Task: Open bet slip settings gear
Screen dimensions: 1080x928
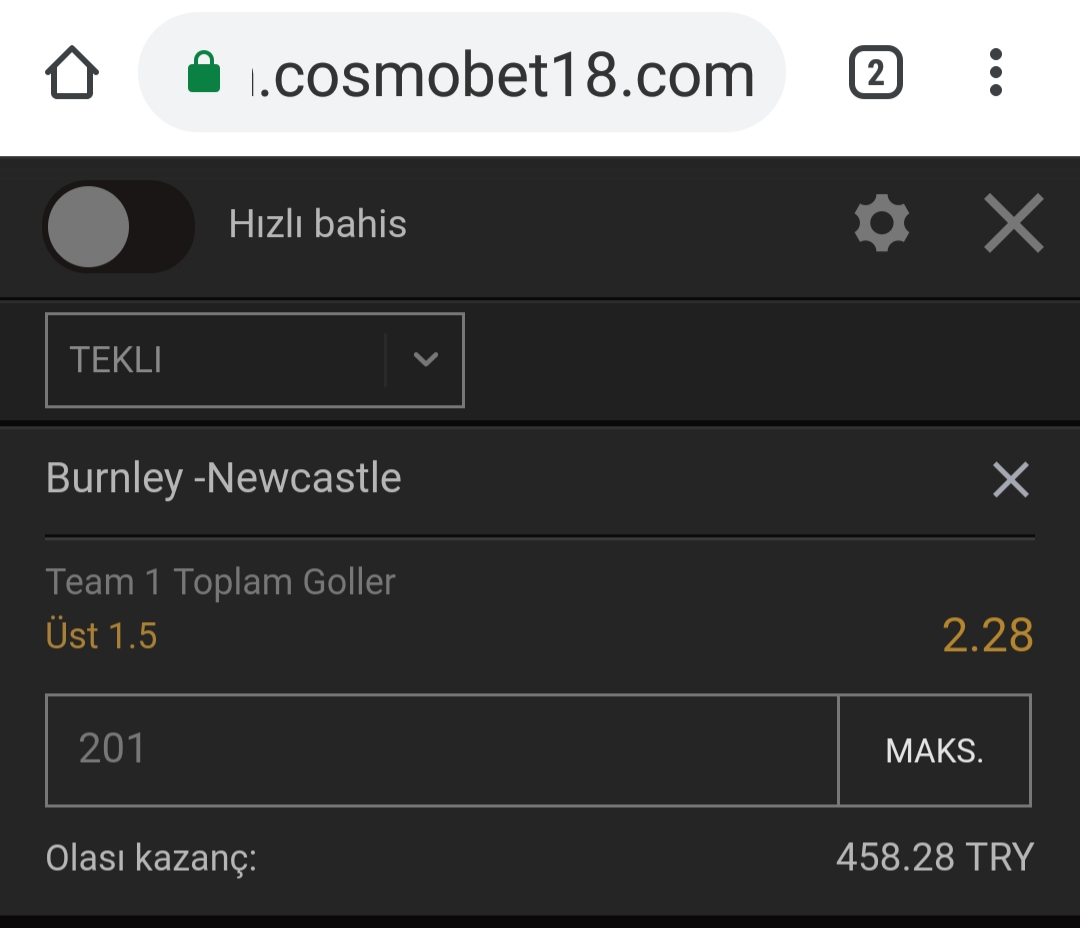Action: click(882, 223)
